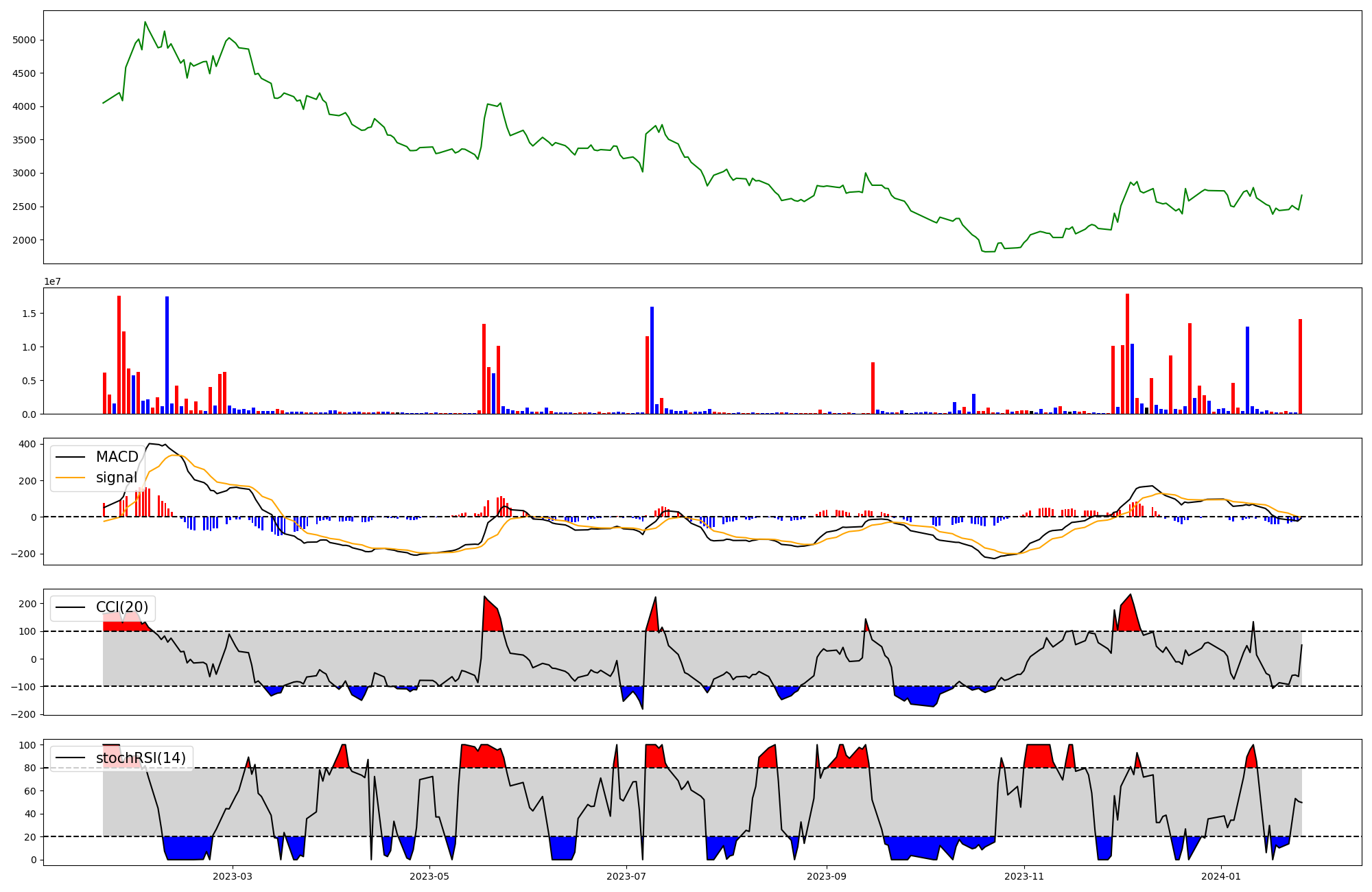Screen dimensions: 1372x892
Task: Click the 2000 price axis tick label
Action: click(24, 240)
